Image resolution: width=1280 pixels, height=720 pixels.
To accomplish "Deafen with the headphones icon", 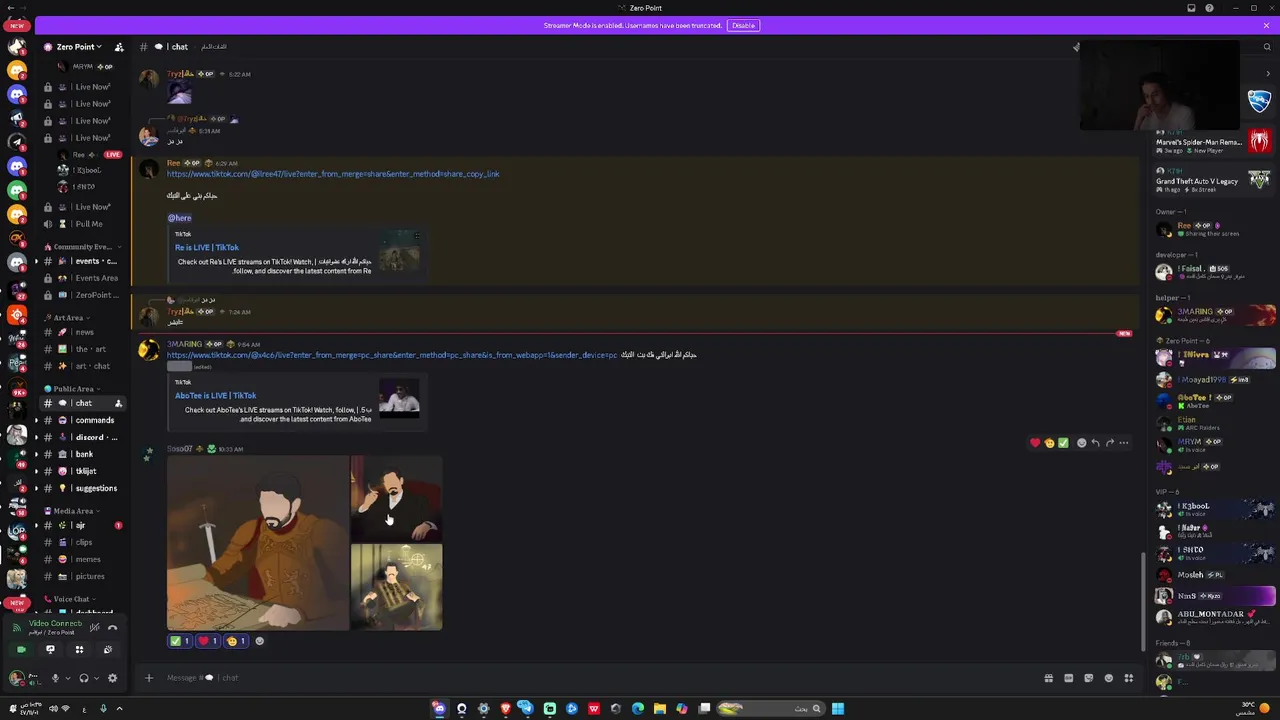I will coord(84,678).
